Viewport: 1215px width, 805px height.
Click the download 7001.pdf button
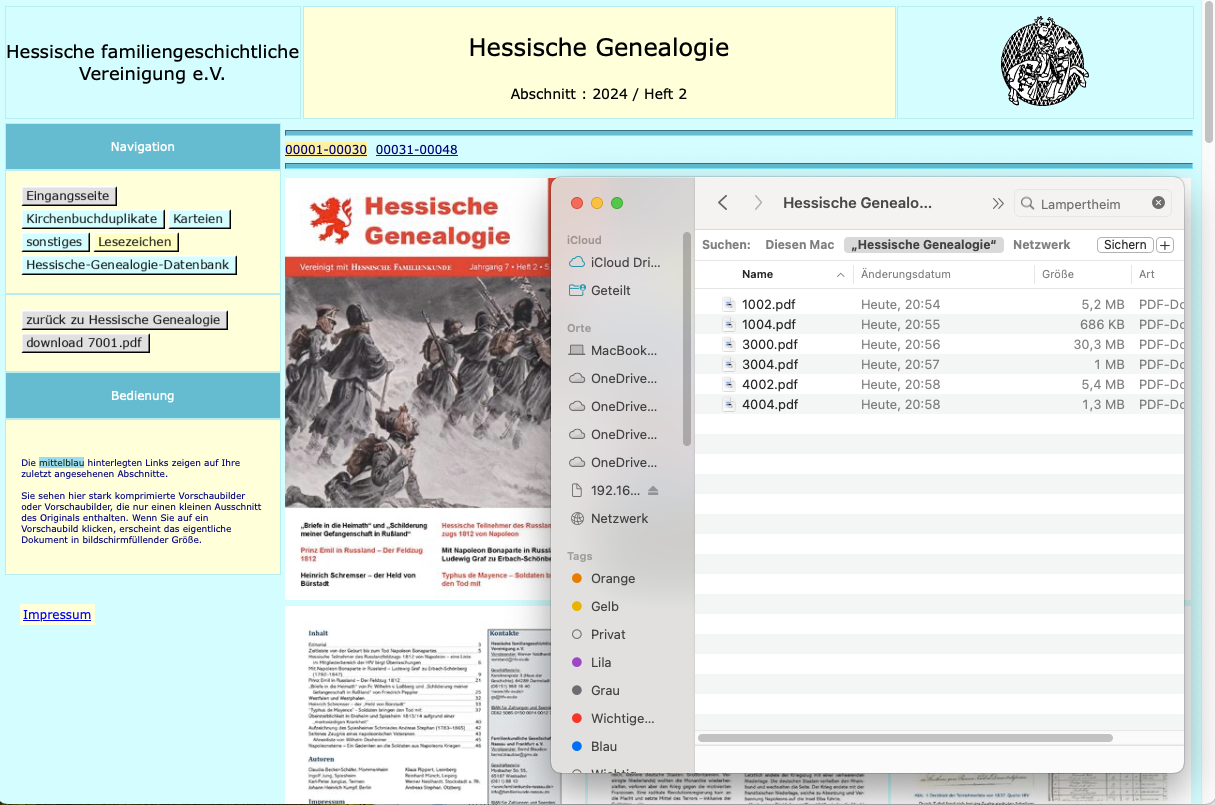tap(85, 343)
